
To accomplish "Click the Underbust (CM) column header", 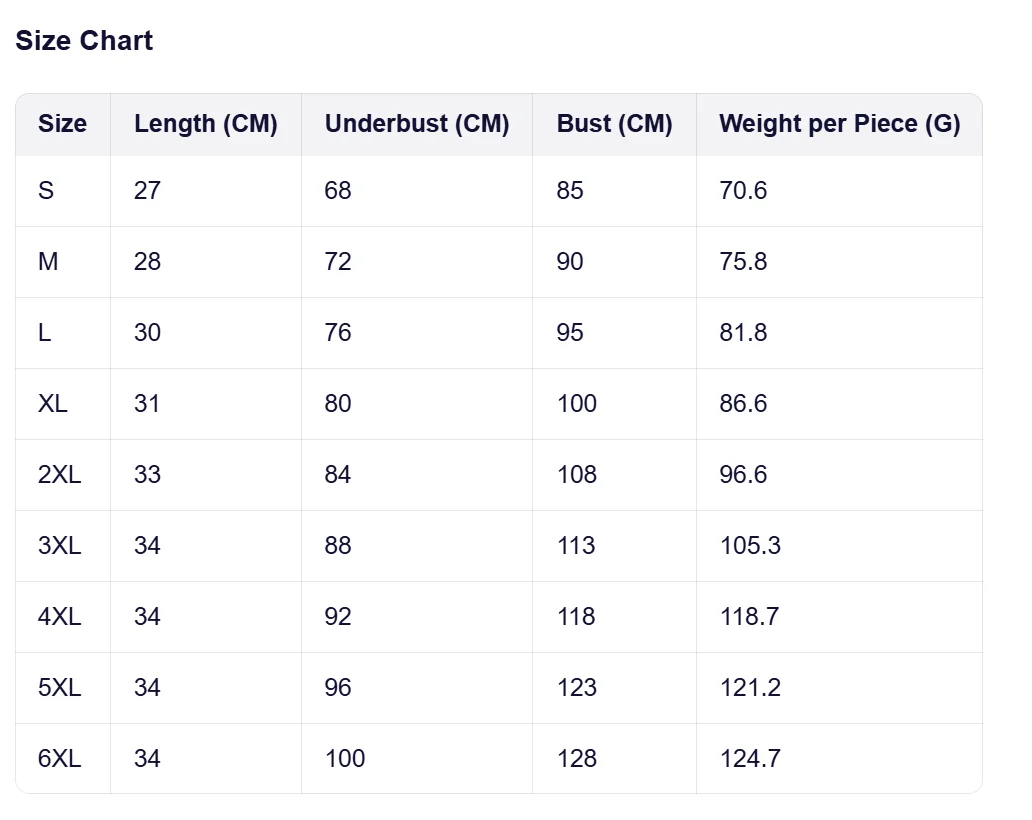I will 417,124.
